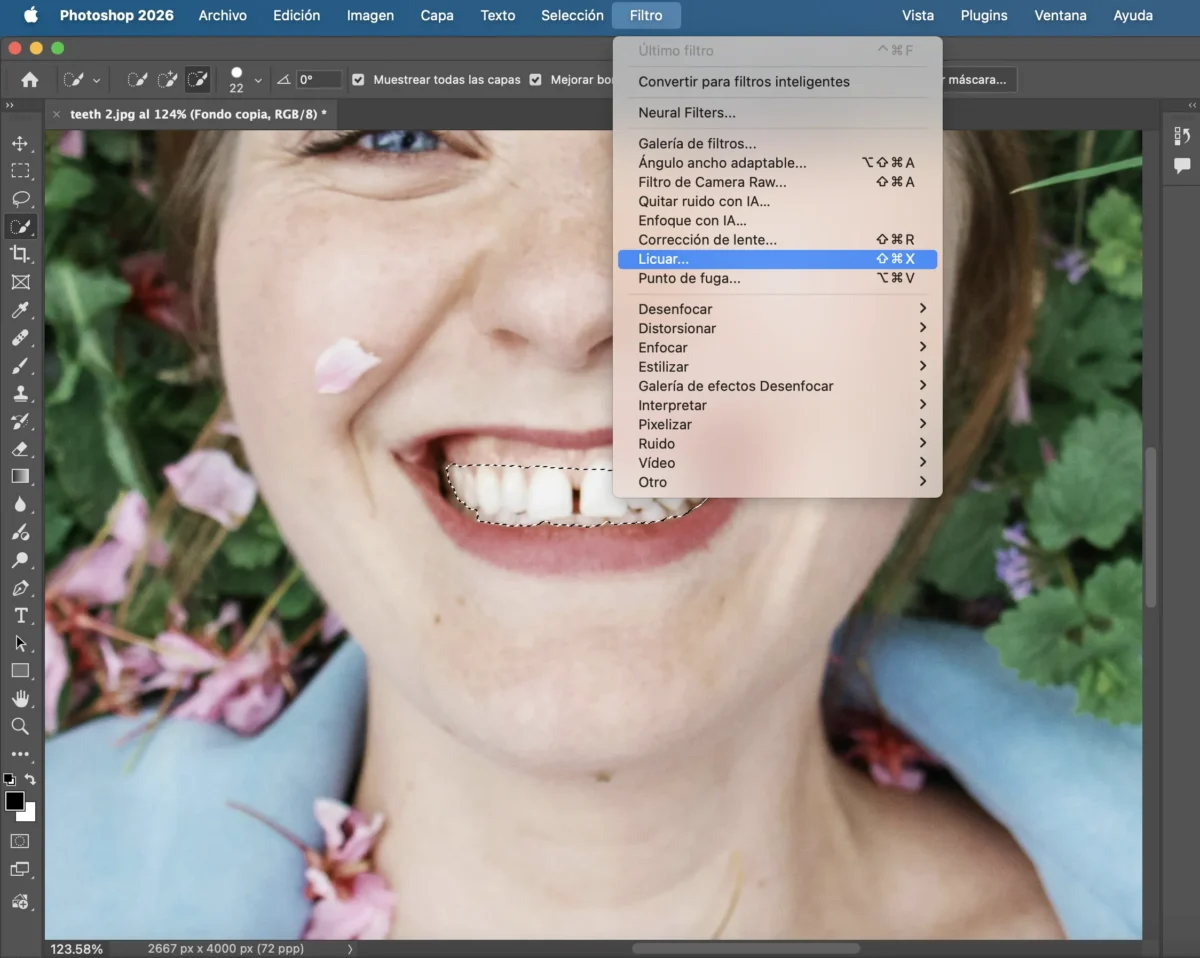Select the Zoom tool
The height and width of the screenshot is (958, 1200).
(20, 726)
